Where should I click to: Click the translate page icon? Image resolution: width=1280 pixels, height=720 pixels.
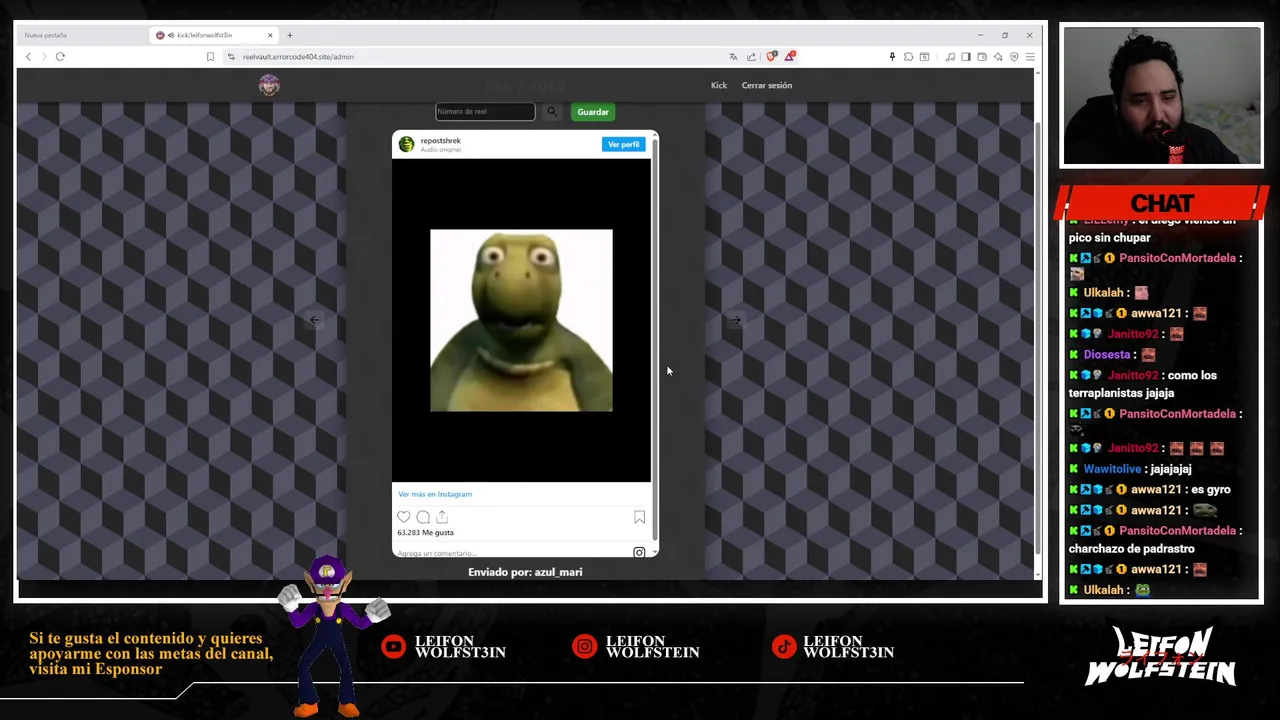(x=733, y=57)
